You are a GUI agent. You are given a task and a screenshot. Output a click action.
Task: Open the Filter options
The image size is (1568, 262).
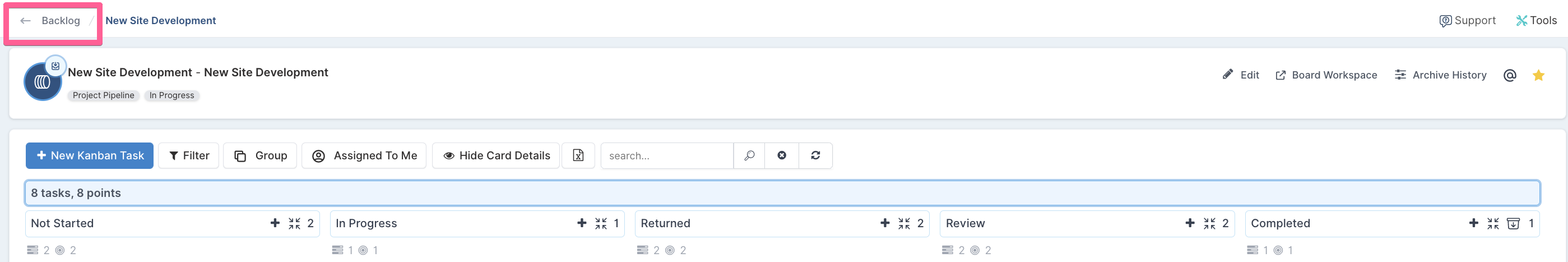(189, 155)
